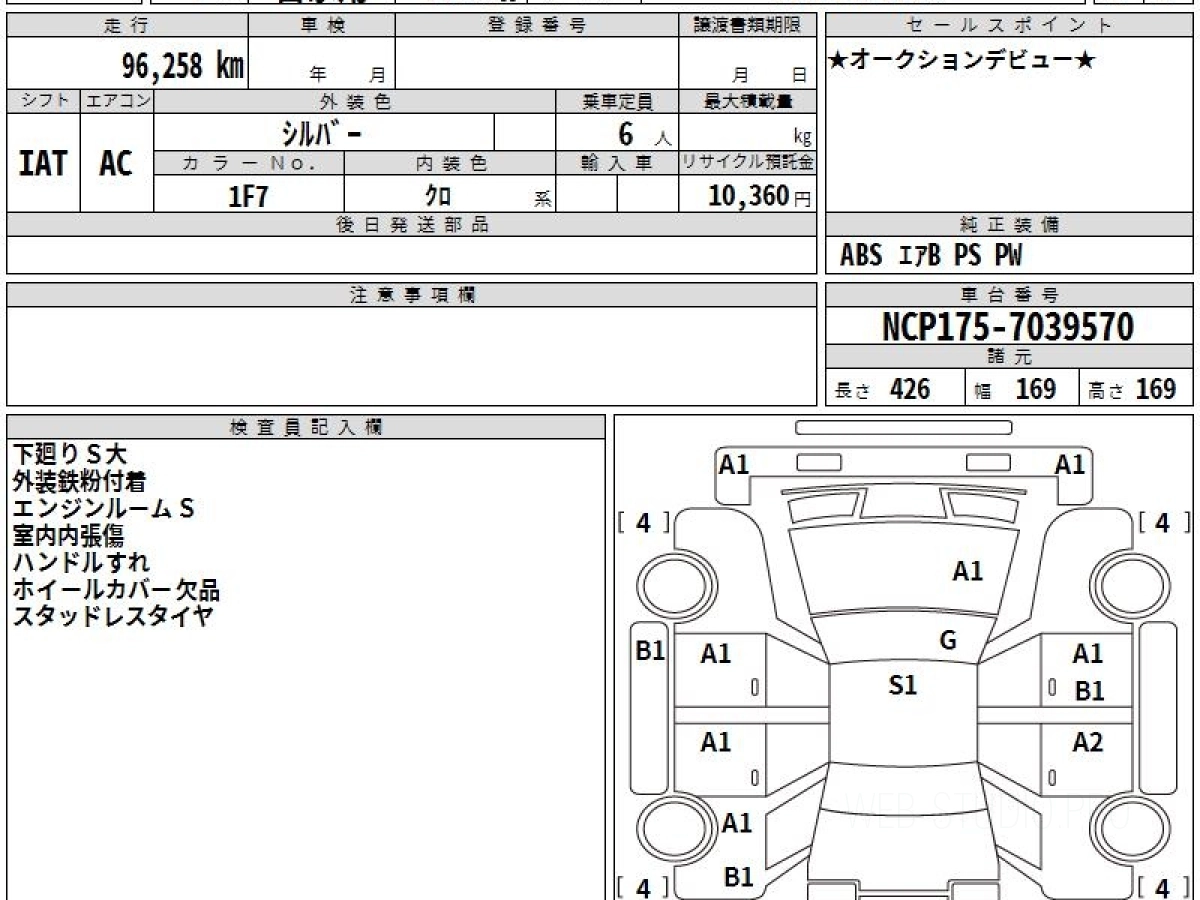The height and width of the screenshot is (900, 1200).
Task: Select the inspector note 下廻りS大
Action: point(70,455)
